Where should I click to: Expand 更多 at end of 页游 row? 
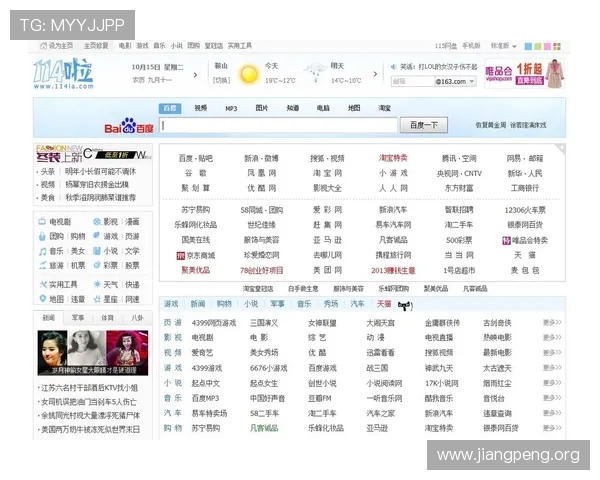pos(551,323)
